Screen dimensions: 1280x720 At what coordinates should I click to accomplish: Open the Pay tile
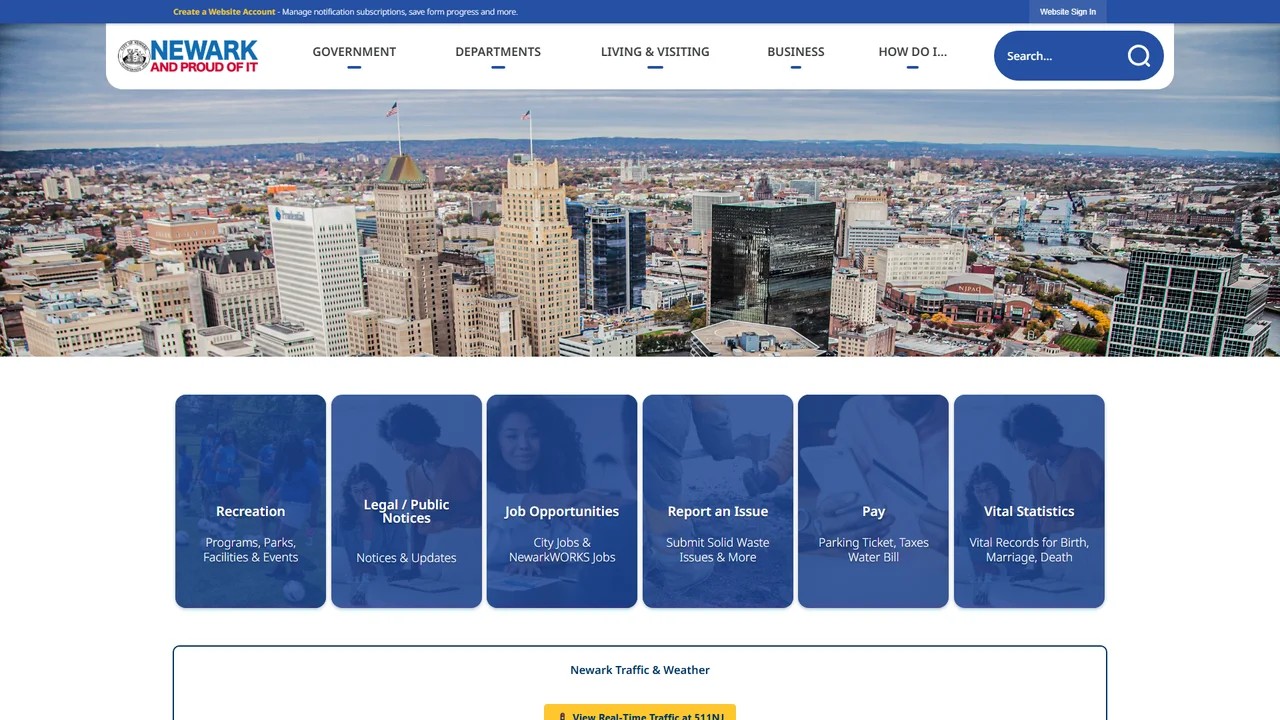(x=873, y=501)
